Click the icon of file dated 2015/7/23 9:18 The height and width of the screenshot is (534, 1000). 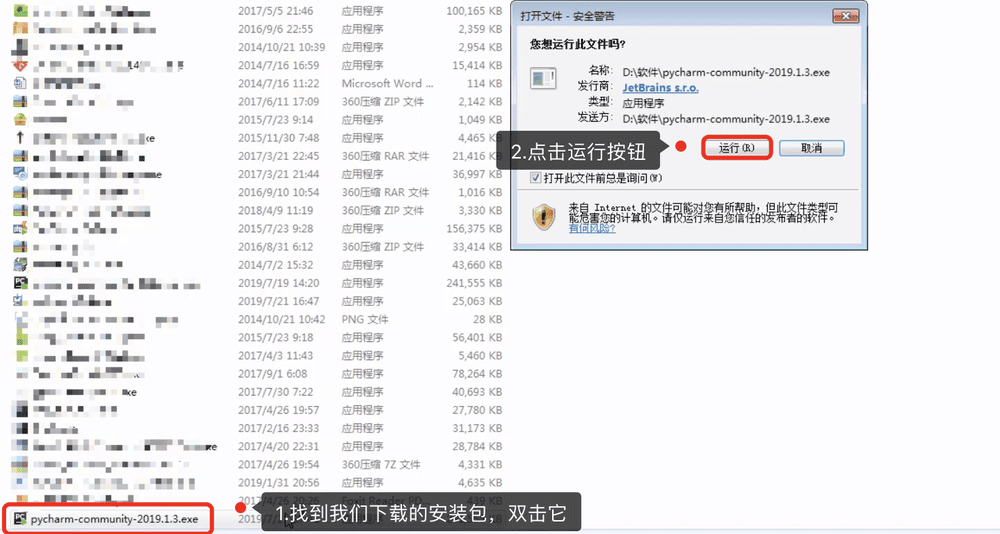pyautogui.click(x=20, y=337)
